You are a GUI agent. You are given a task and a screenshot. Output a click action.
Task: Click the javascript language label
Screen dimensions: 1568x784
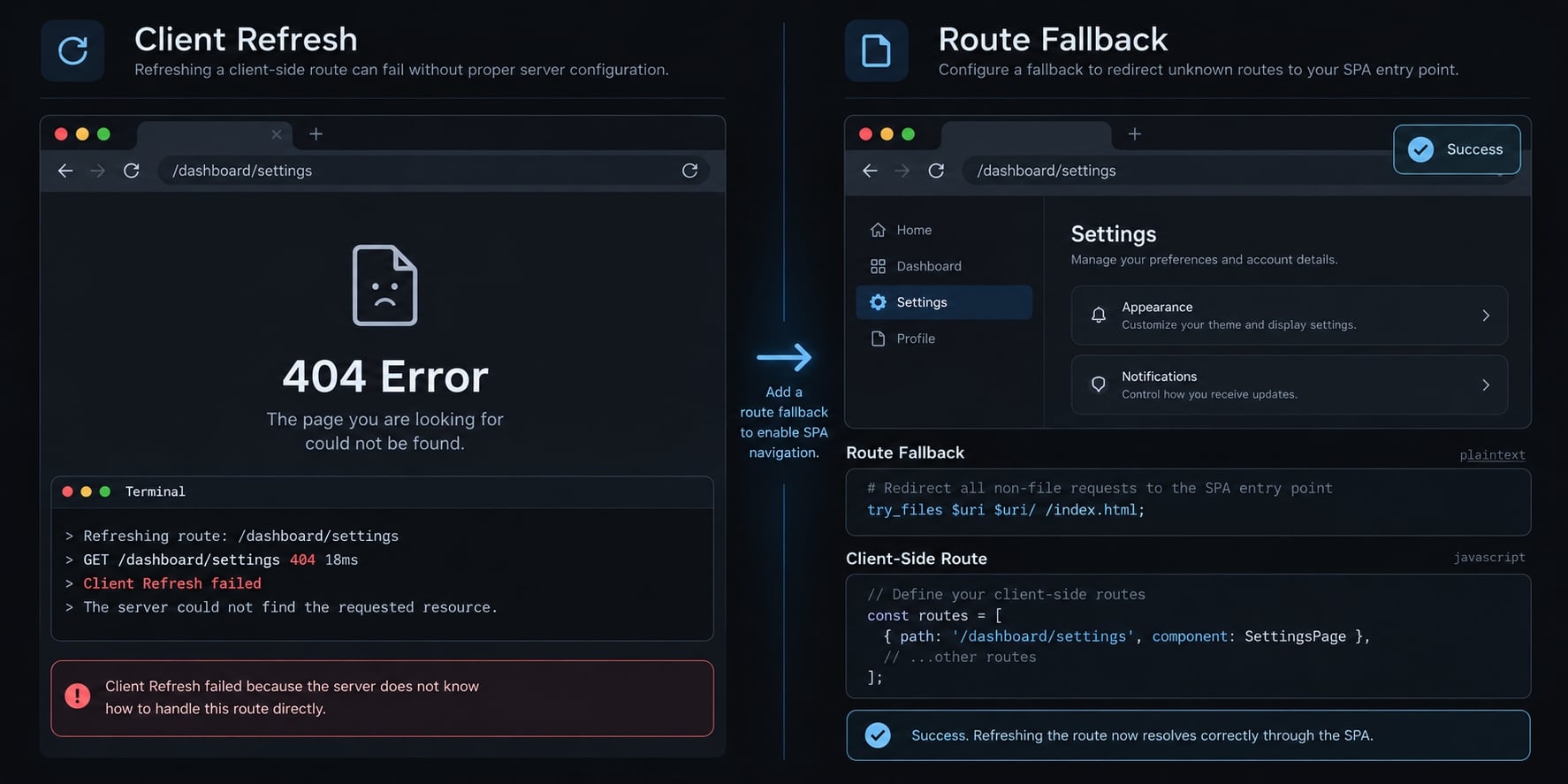tap(1489, 557)
